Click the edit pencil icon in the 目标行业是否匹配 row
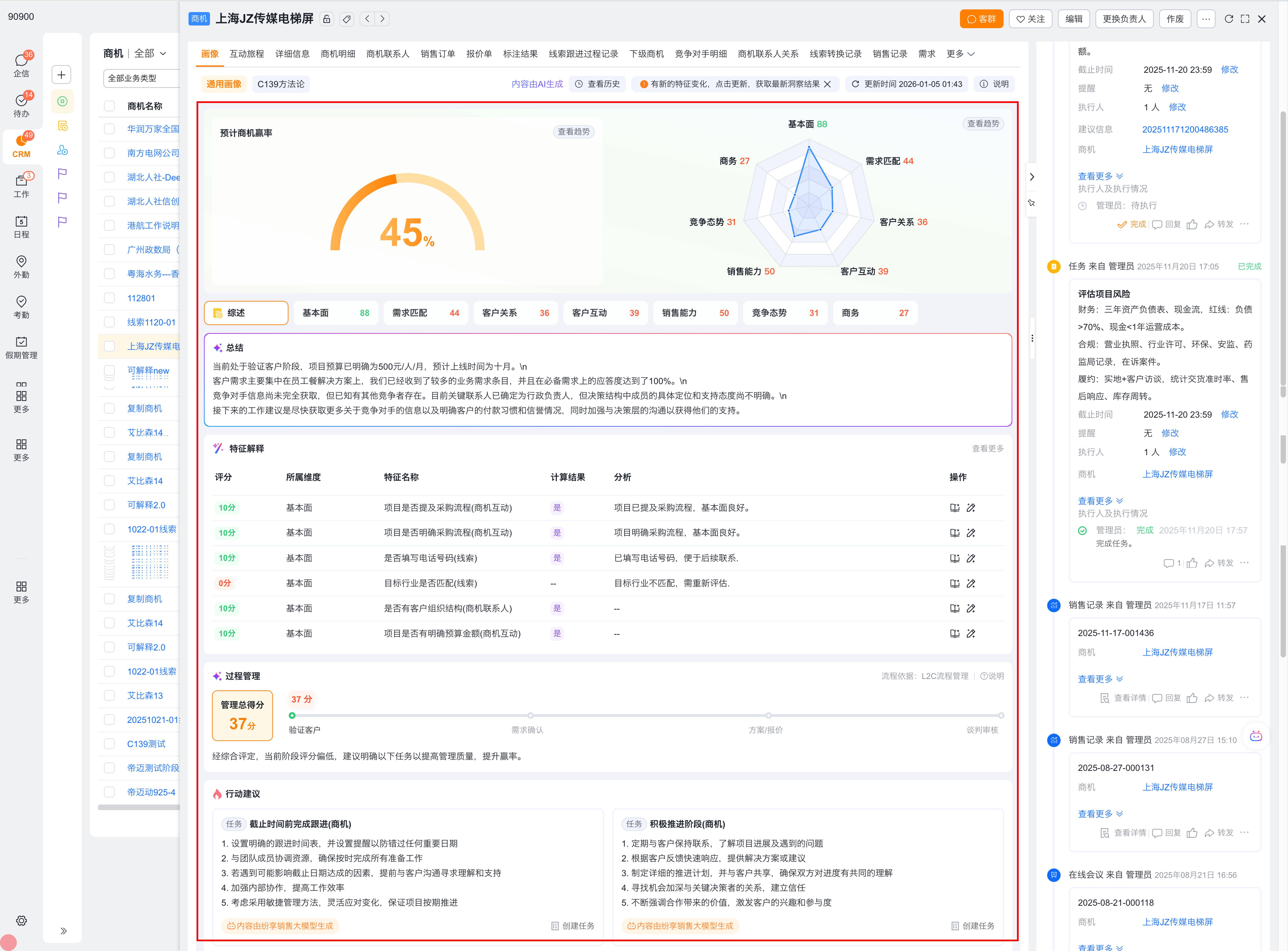This screenshot has height=951, width=1288. point(971,583)
